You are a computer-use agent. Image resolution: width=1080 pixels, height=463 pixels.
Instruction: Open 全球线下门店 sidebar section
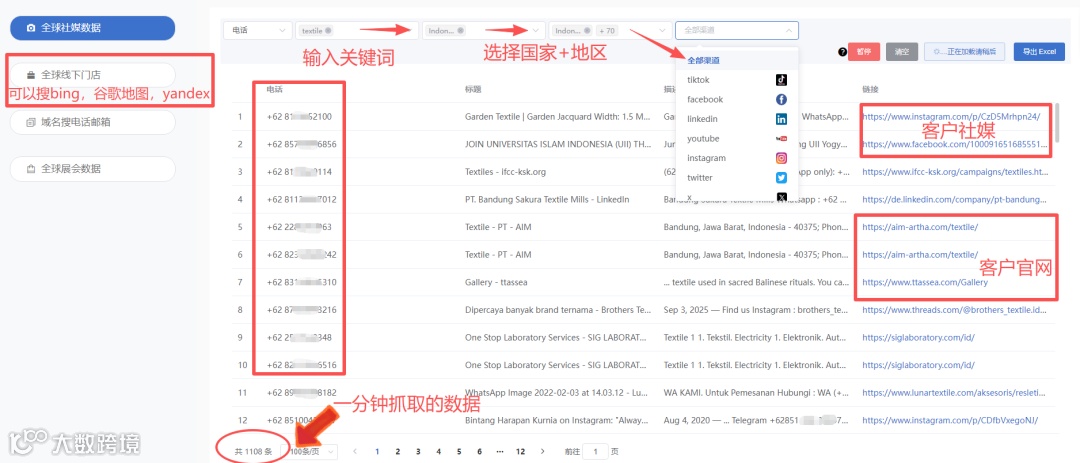pyautogui.click(x=92, y=74)
